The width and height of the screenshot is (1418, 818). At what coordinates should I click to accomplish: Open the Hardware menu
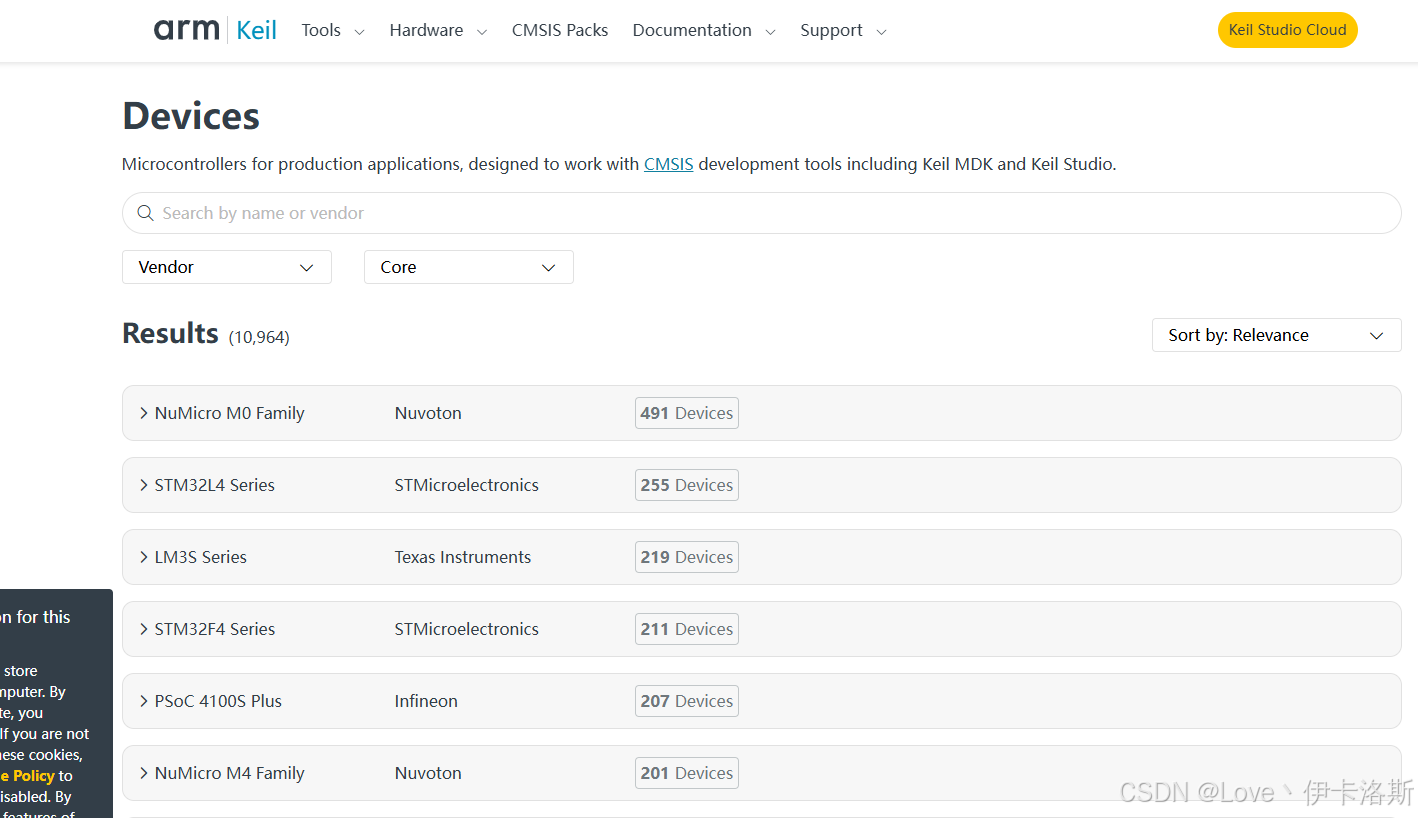(x=438, y=30)
